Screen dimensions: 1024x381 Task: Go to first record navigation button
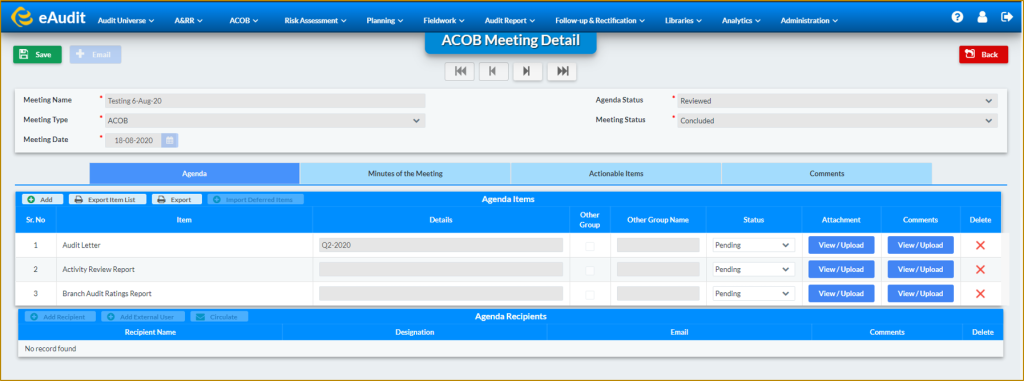(460, 71)
